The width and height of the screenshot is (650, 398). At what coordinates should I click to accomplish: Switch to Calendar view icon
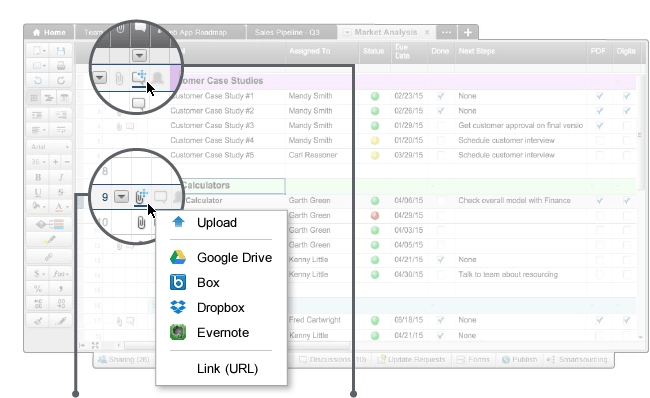tap(64, 98)
